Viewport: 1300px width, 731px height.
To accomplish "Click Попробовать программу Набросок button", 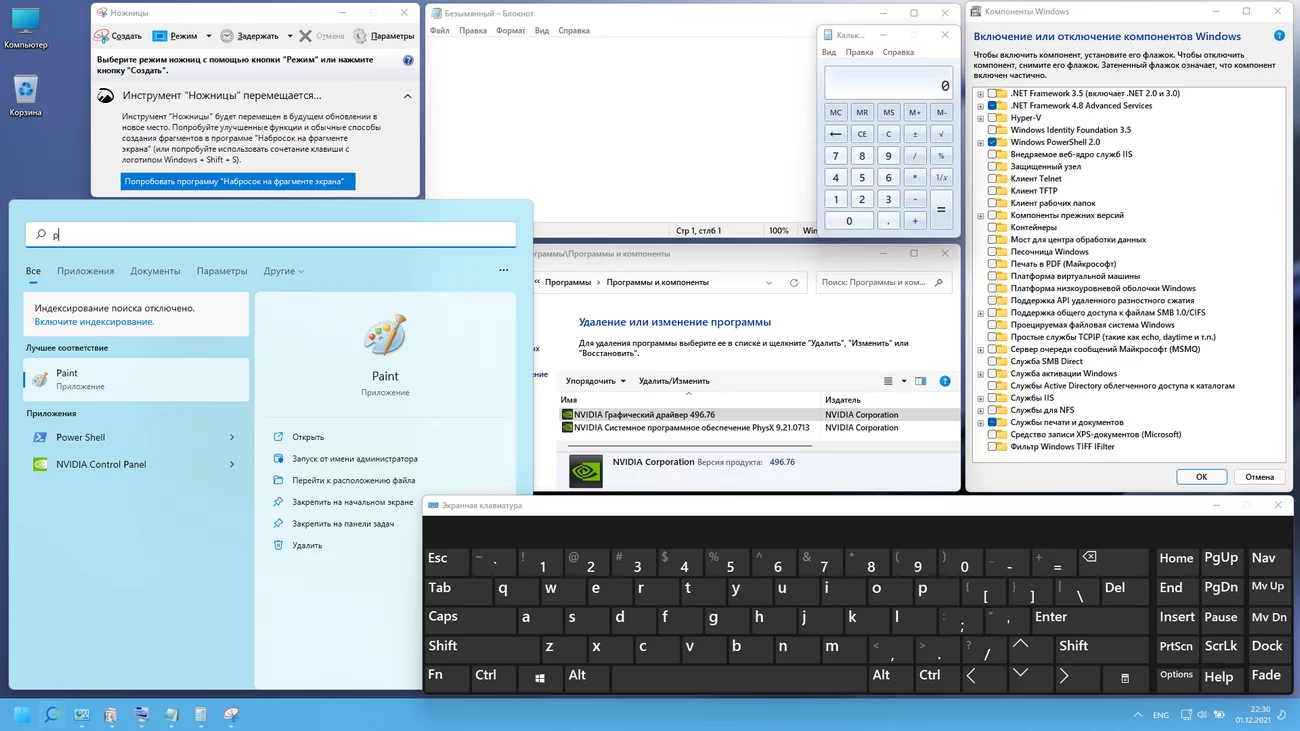I will pos(237,182).
